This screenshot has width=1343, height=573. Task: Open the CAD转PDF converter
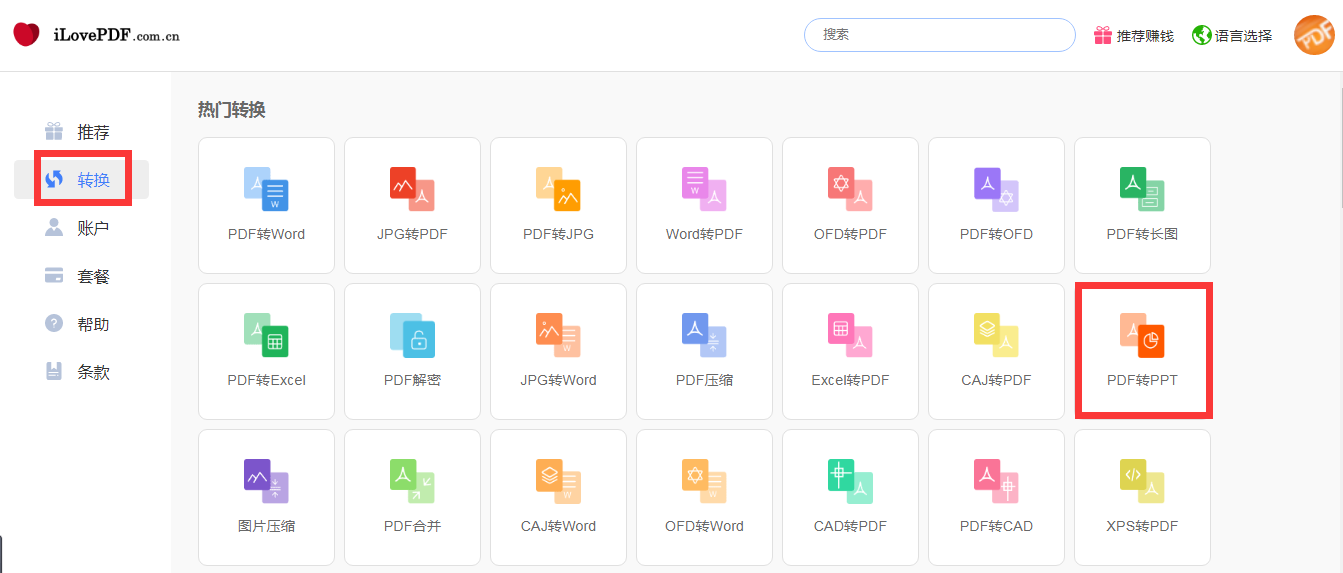click(x=850, y=497)
